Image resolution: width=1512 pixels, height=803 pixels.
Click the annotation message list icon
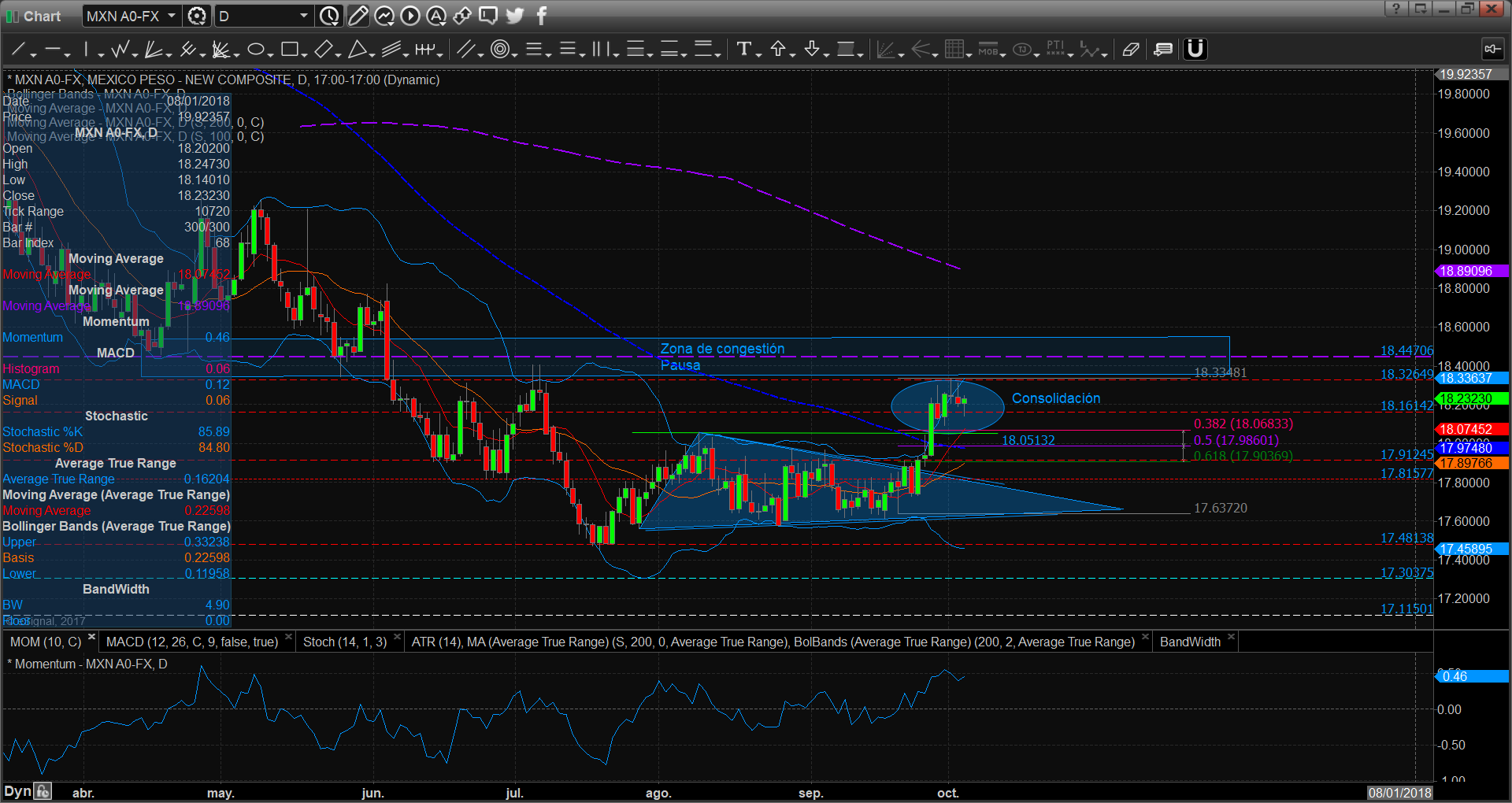click(x=1163, y=50)
